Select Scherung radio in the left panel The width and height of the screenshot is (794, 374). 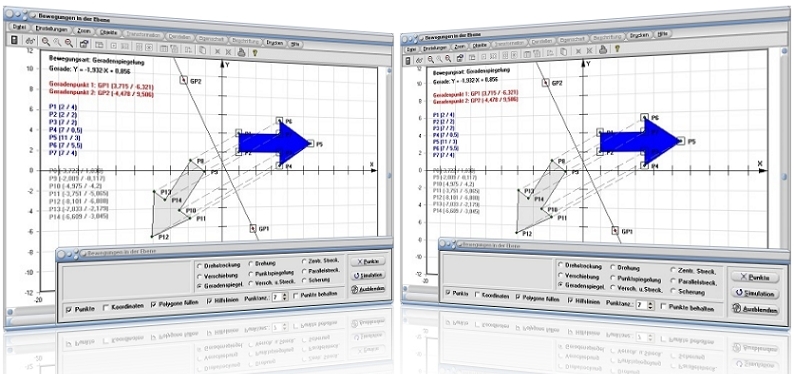click(304, 279)
